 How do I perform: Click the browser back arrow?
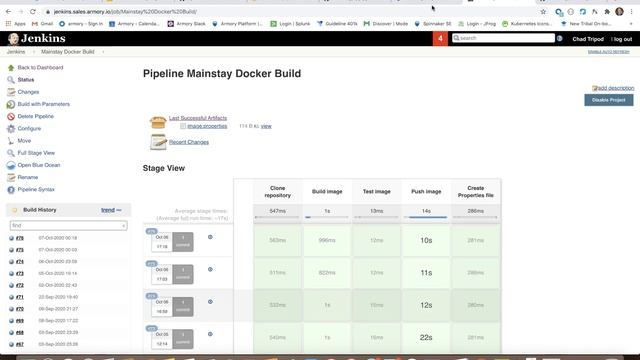(9, 12)
